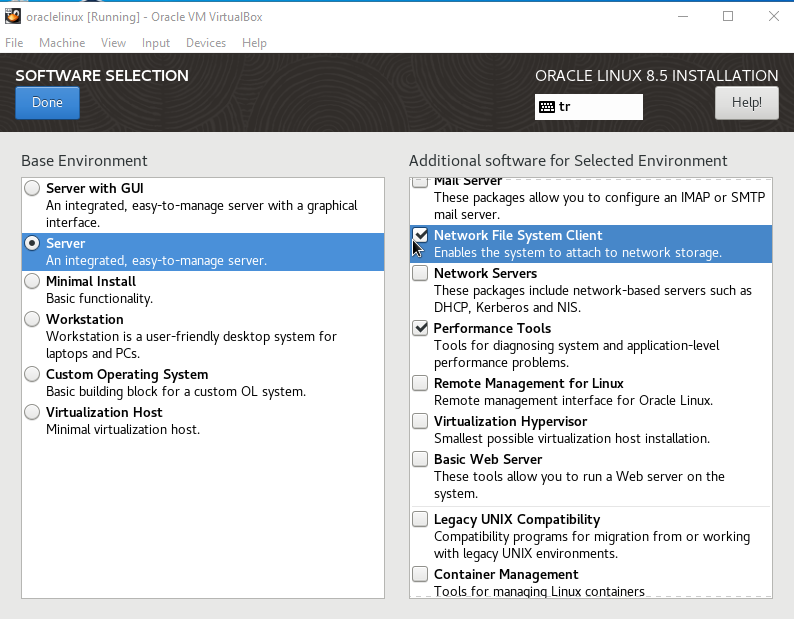794x619 pixels.
Task: Click 'Tools for managing Linux containers' text
Action: (539, 591)
